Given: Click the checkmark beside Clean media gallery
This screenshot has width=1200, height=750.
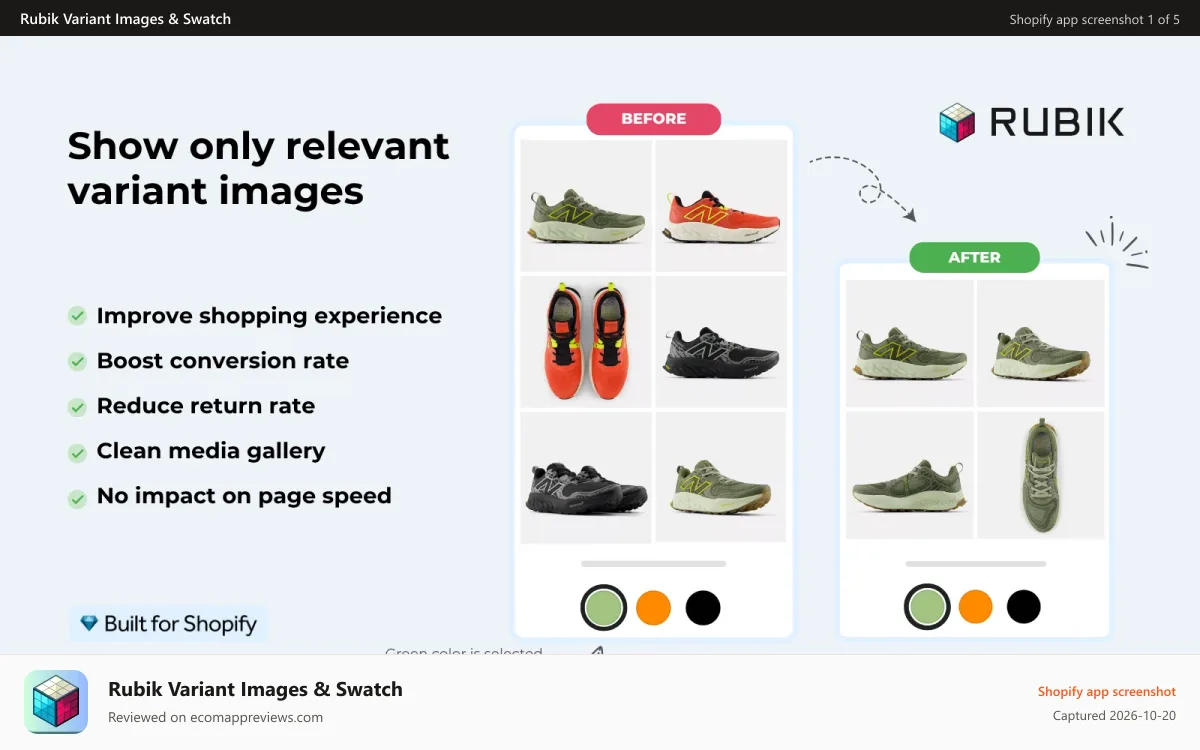Looking at the screenshot, I should tap(77, 452).
